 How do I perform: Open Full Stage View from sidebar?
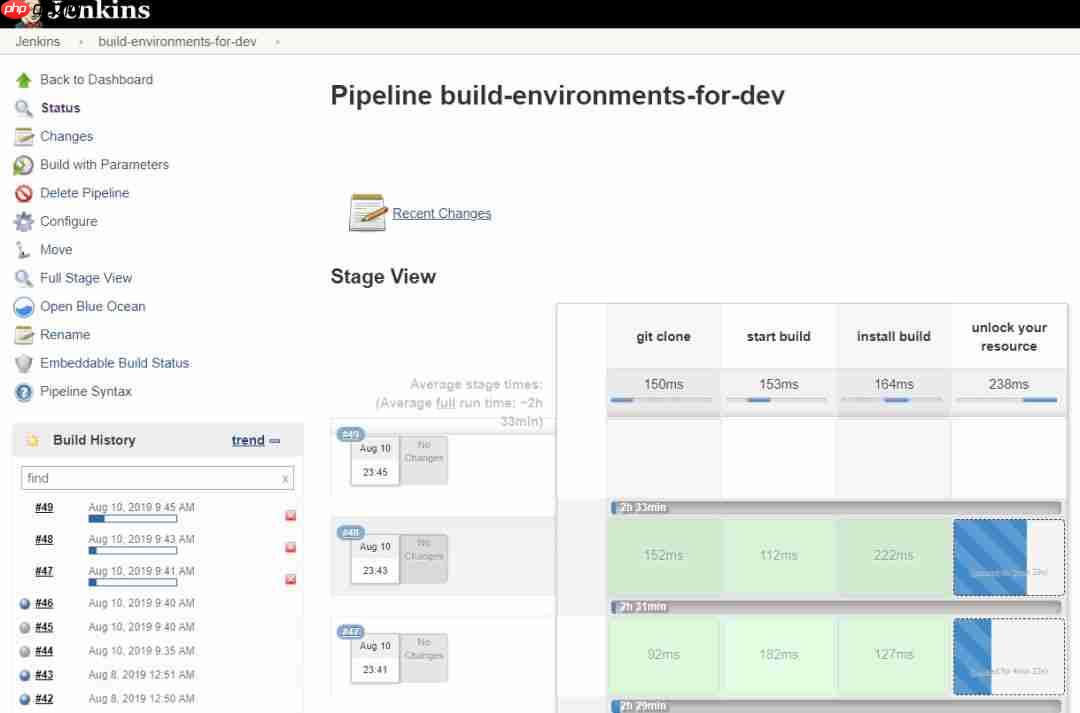coord(86,278)
